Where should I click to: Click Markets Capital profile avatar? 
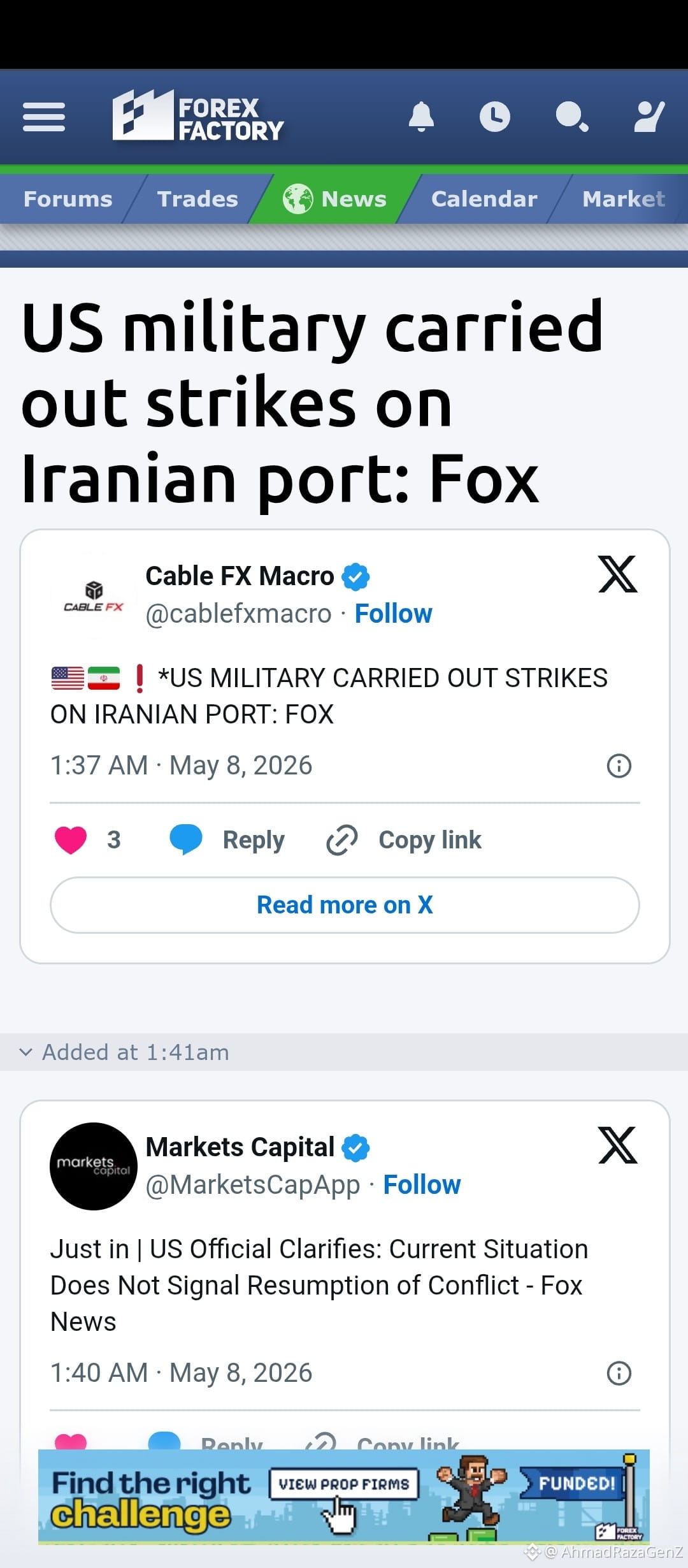[94, 1166]
